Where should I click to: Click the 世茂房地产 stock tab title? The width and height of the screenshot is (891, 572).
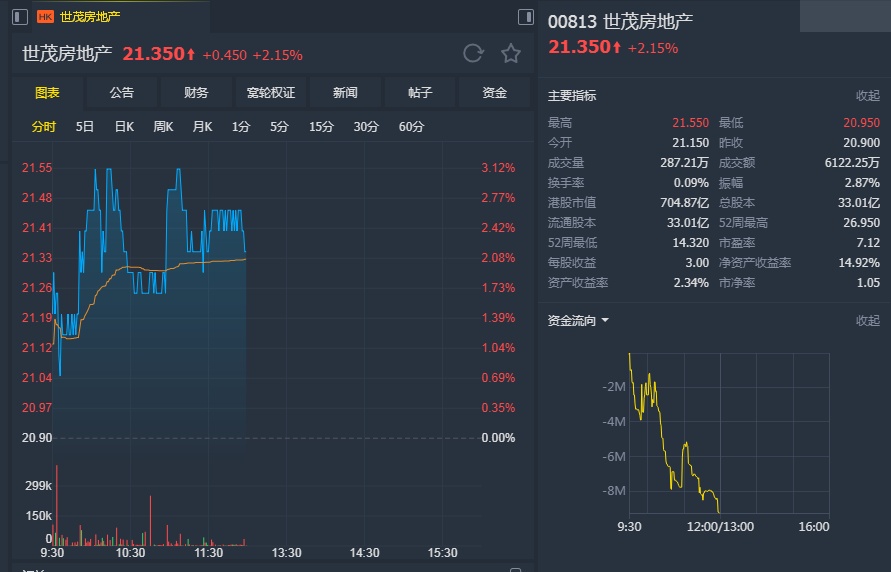pyautogui.click(x=90, y=17)
